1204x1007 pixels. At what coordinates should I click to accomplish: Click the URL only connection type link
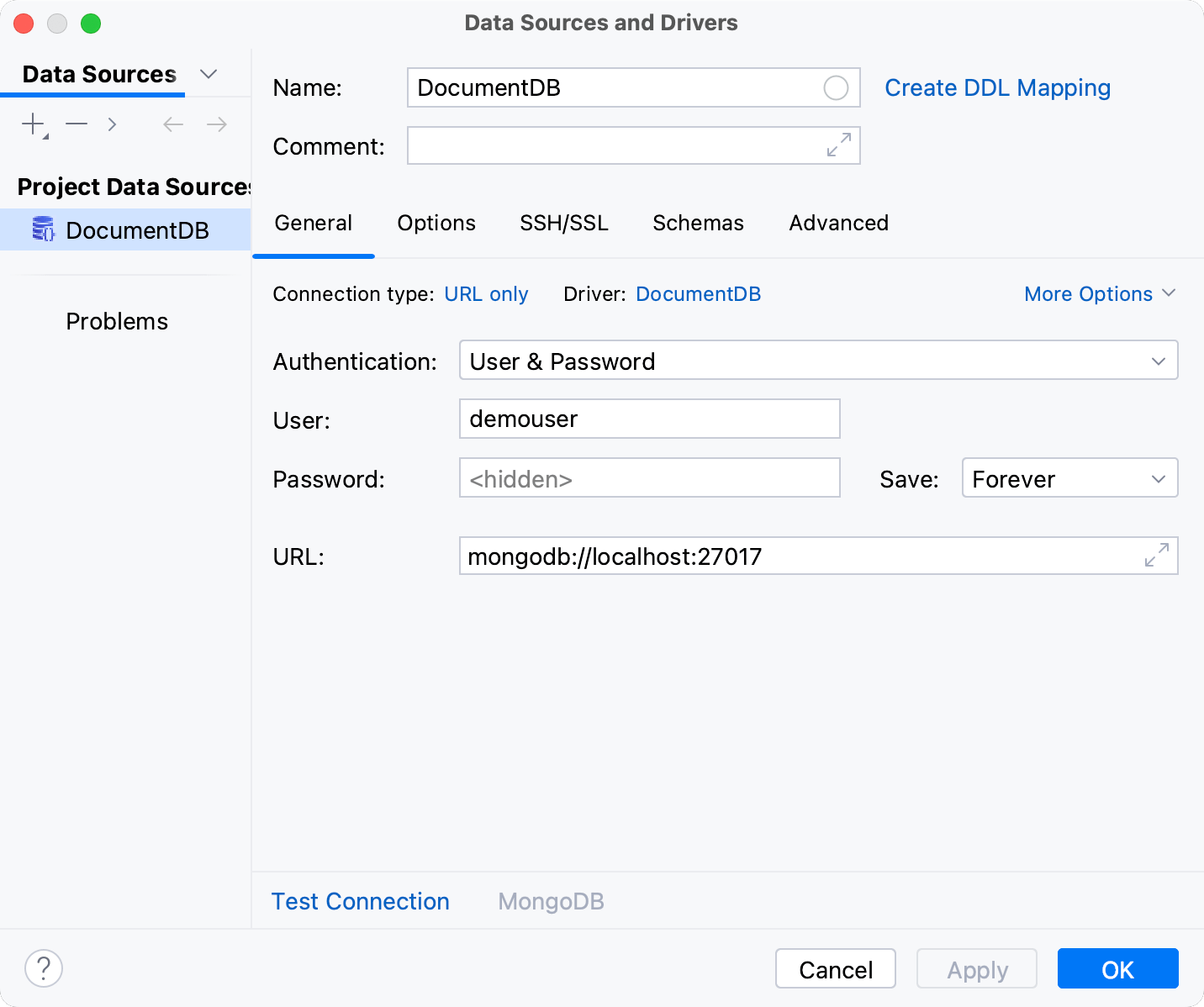click(x=486, y=293)
